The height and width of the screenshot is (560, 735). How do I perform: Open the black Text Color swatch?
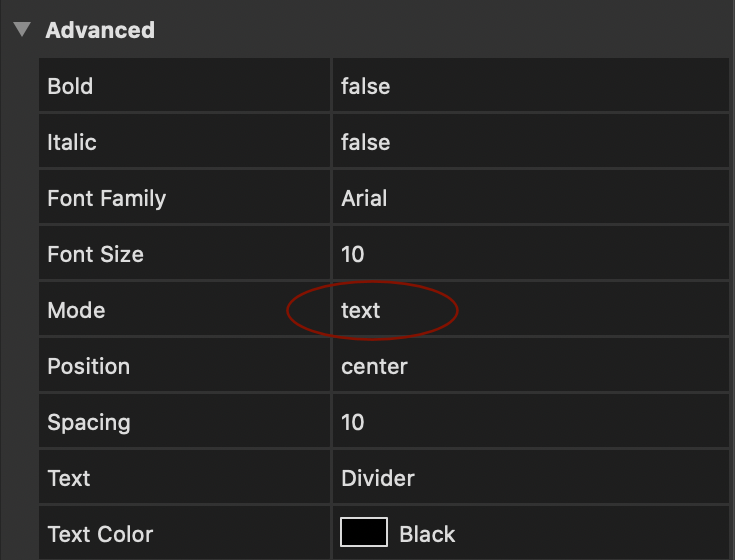[x=364, y=533]
